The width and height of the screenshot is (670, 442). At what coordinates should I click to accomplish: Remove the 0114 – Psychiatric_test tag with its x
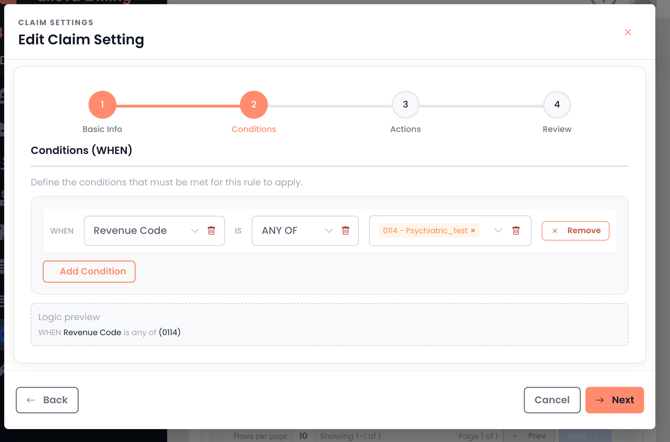(x=473, y=231)
